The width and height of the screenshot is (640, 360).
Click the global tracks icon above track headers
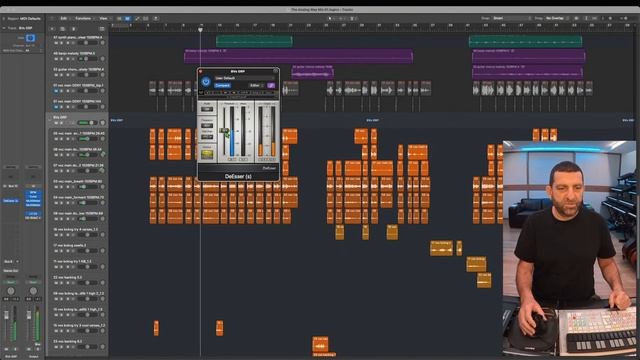(102, 29)
